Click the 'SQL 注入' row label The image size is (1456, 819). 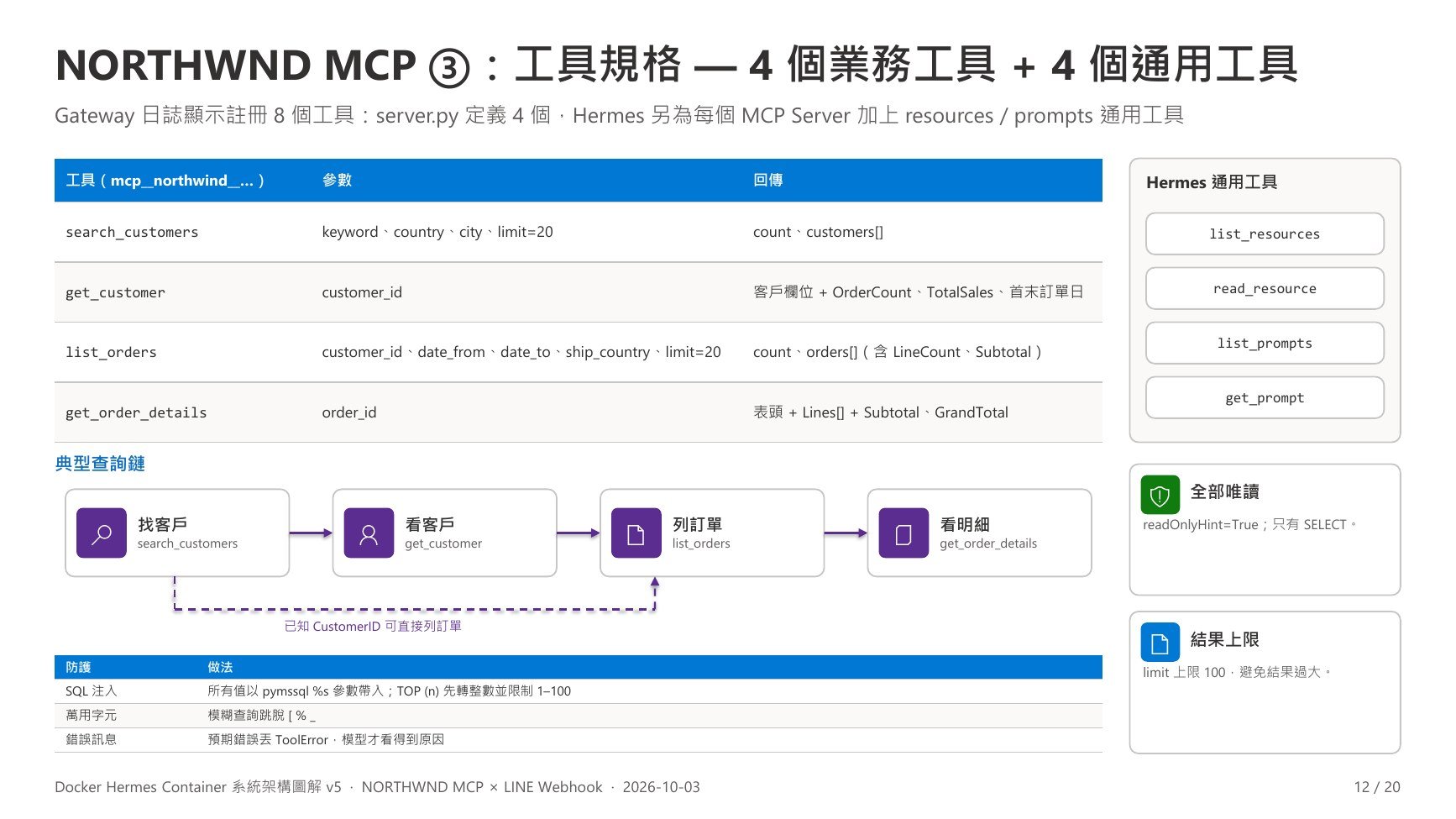coord(91,691)
